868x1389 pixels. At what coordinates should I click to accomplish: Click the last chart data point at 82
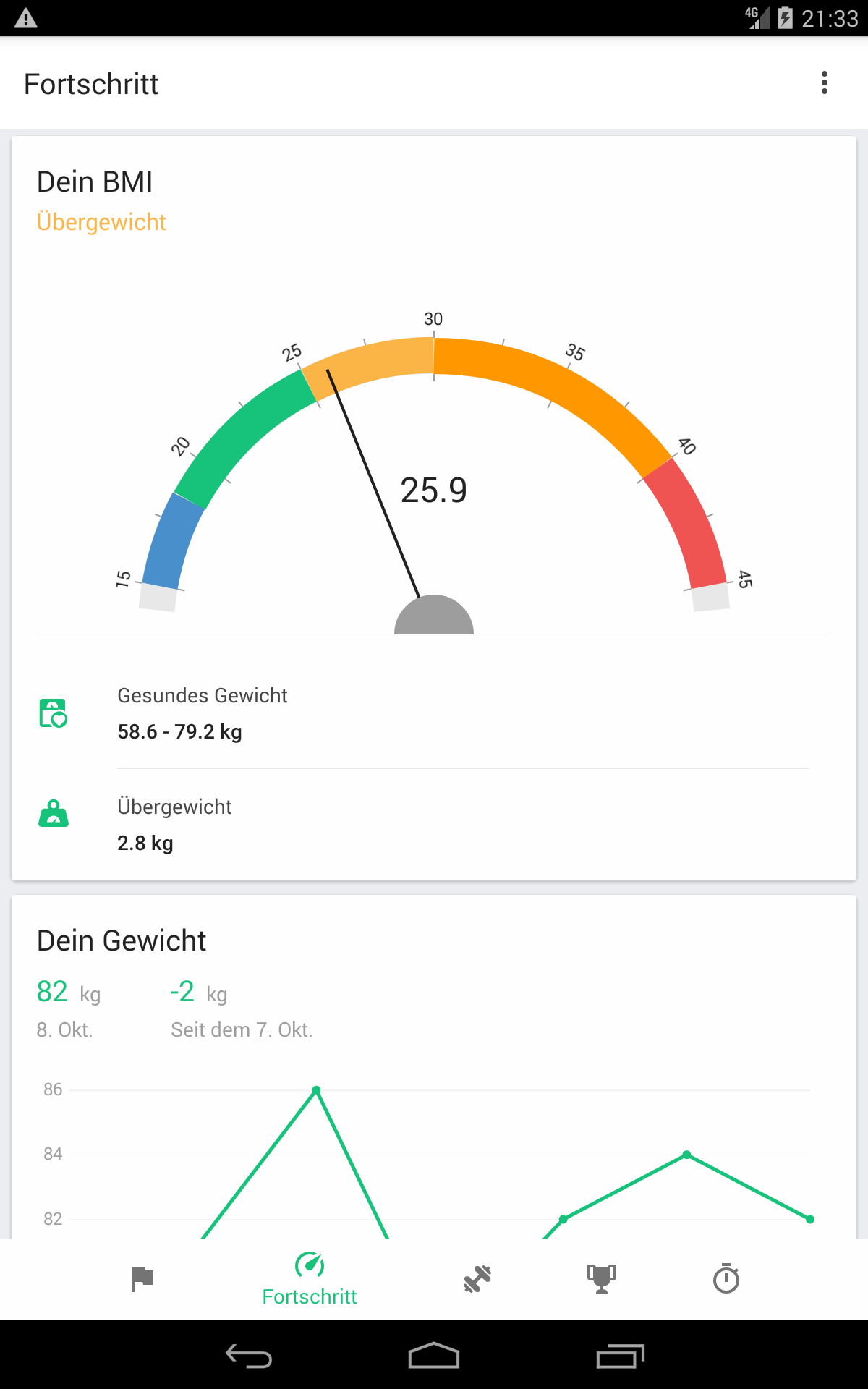click(810, 1219)
